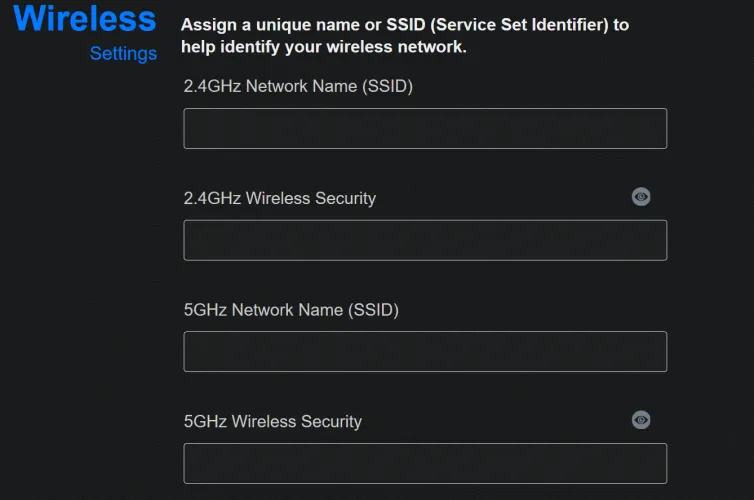
Task: Focus the 5GHz Network Name (SSID) field
Action: coord(425,352)
